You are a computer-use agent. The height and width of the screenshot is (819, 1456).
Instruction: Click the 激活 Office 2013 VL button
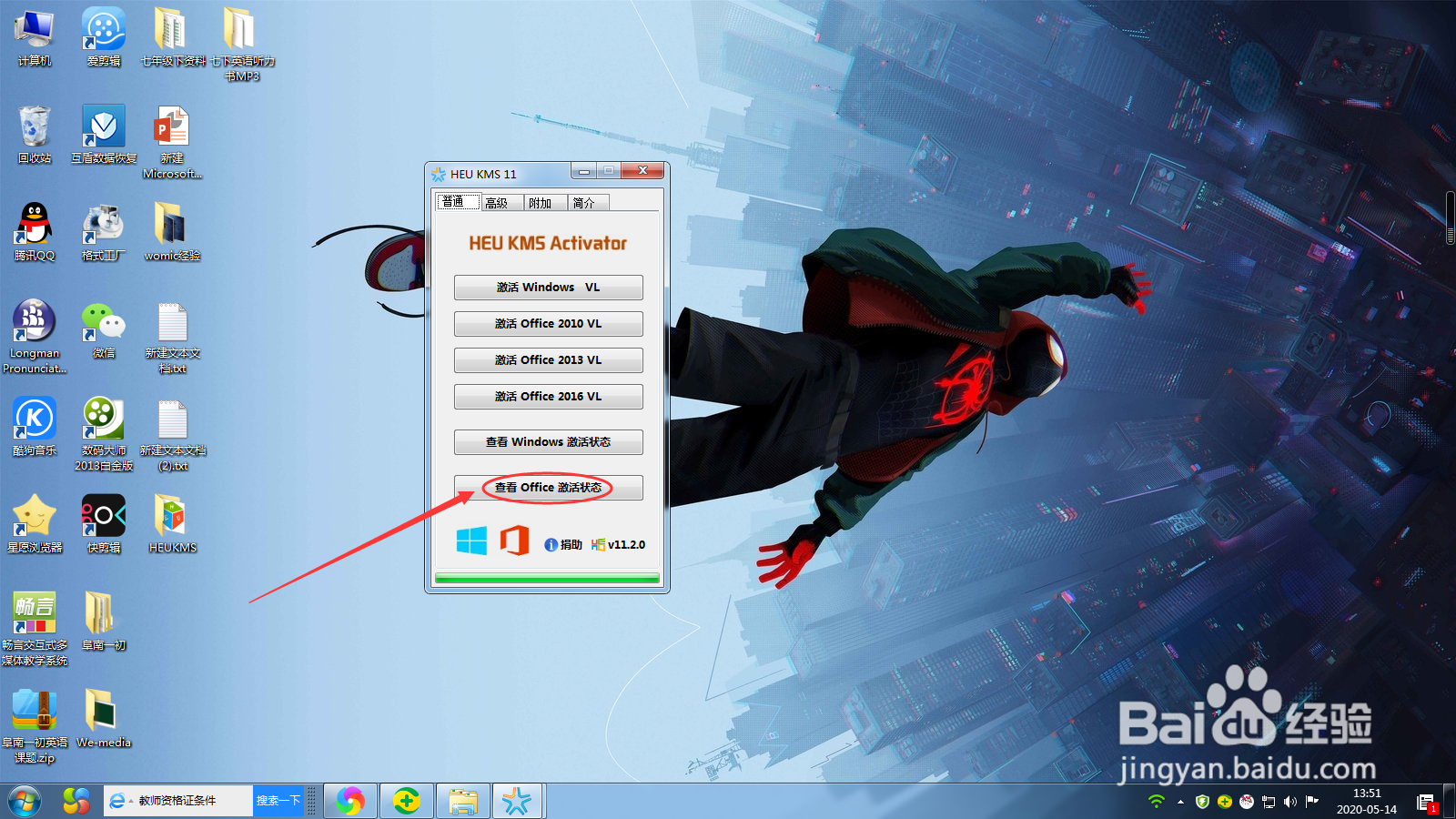[549, 360]
